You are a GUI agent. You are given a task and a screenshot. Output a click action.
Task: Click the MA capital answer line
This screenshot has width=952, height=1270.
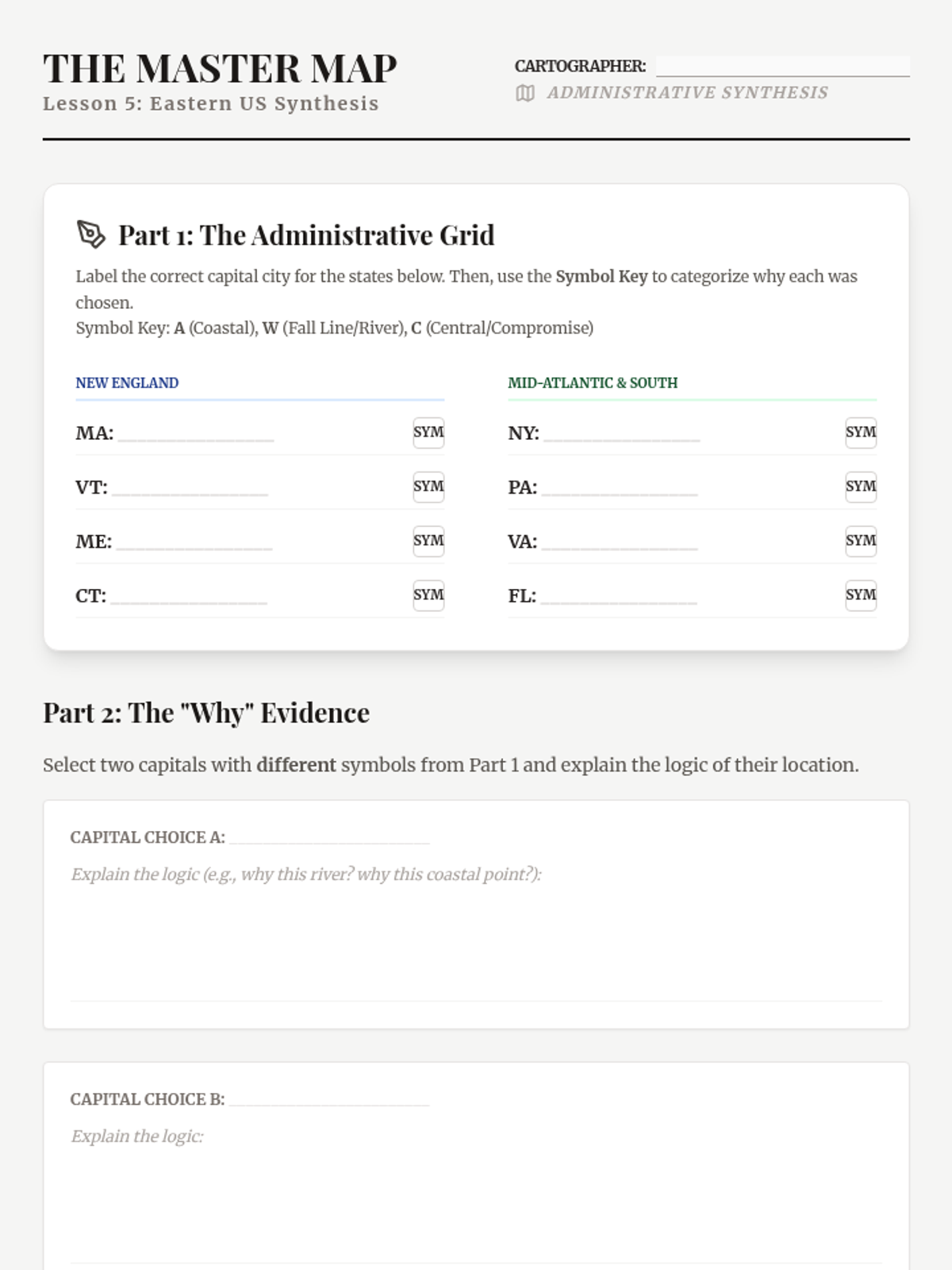[195, 433]
